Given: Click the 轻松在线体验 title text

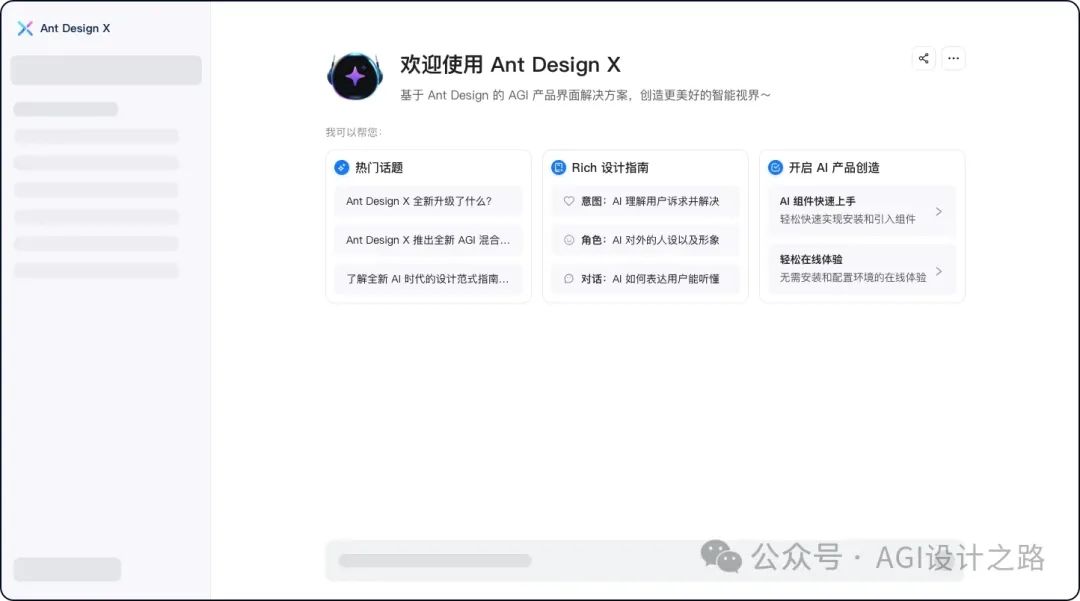Looking at the screenshot, I should [x=811, y=260].
